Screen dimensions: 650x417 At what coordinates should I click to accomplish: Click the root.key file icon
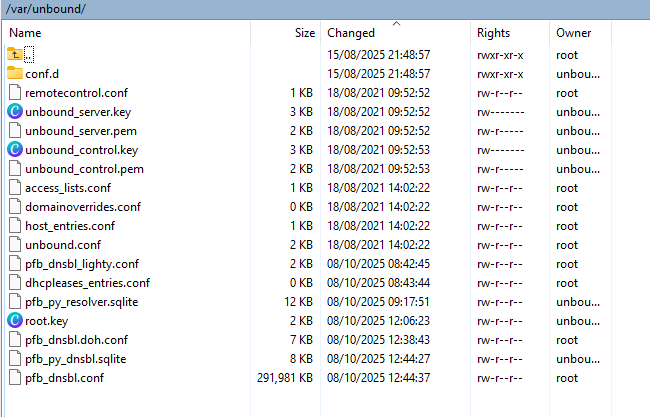pos(14,320)
